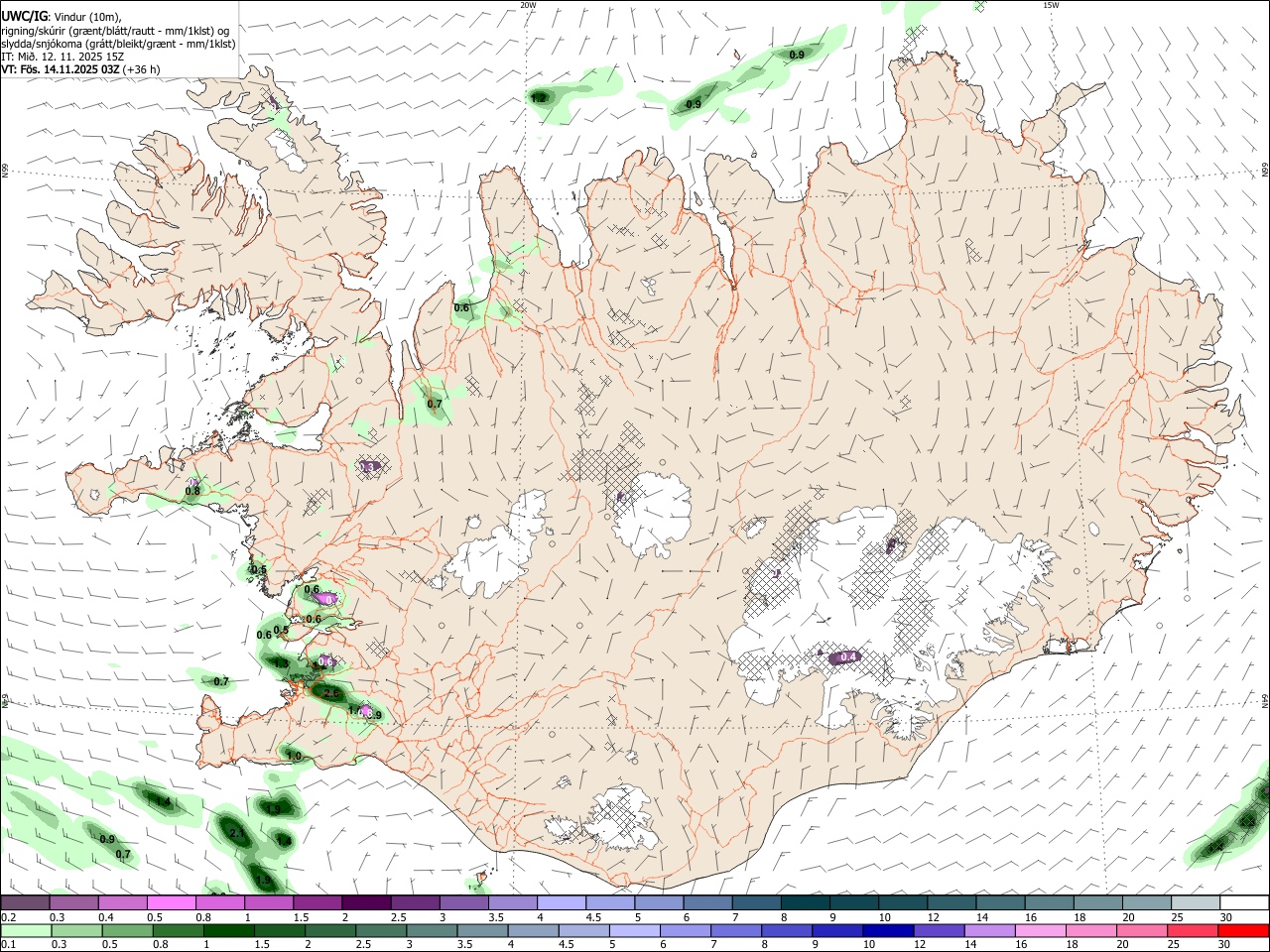
Task: Select the light grey 25 snow swatch
Action: click(1195, 902)
